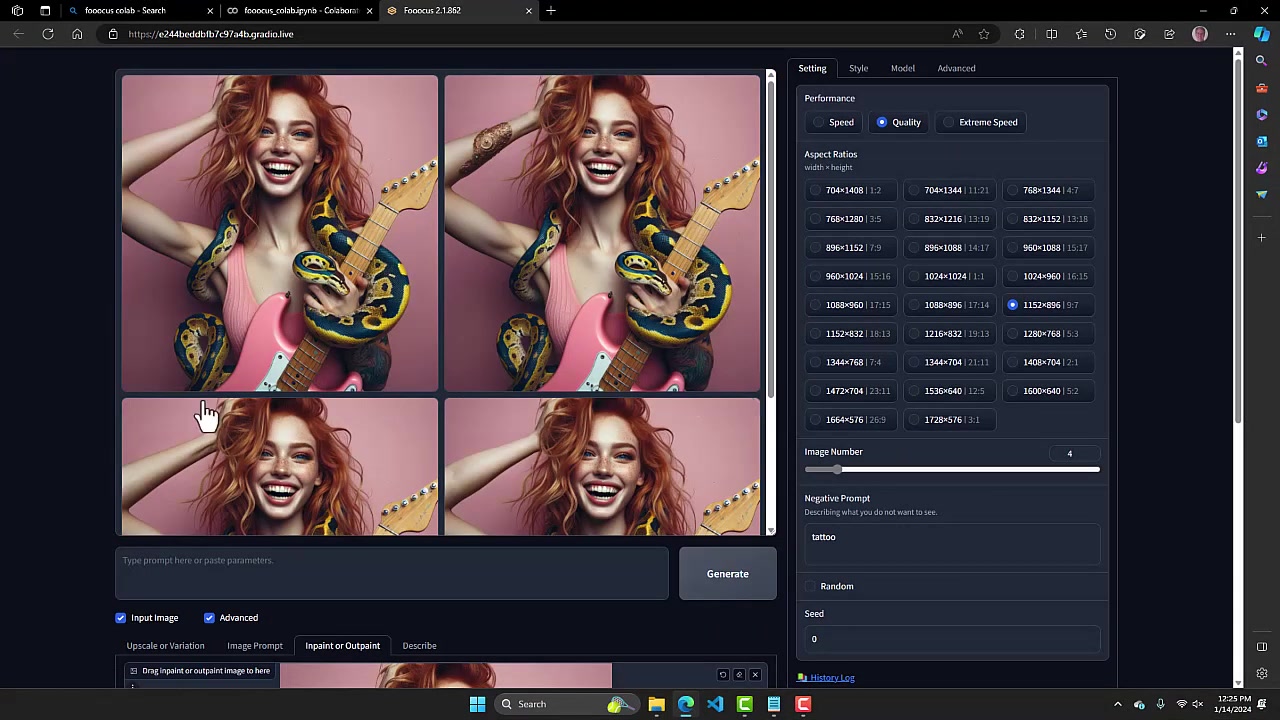Open a new browser tab
The width and height of the screenshot is (1280, 720).
551,10
